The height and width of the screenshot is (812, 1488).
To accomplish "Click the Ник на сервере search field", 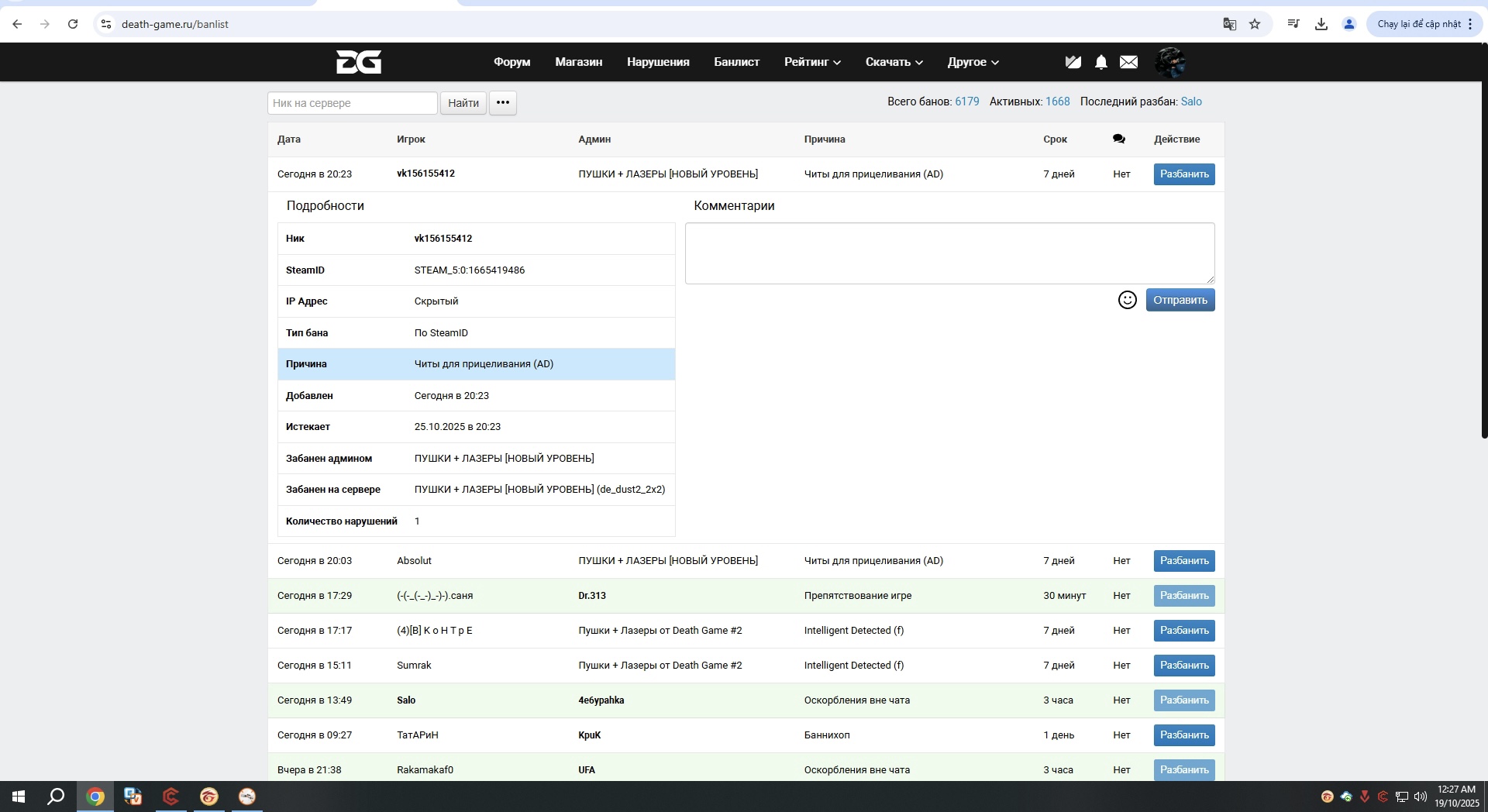I will point(352,103).
